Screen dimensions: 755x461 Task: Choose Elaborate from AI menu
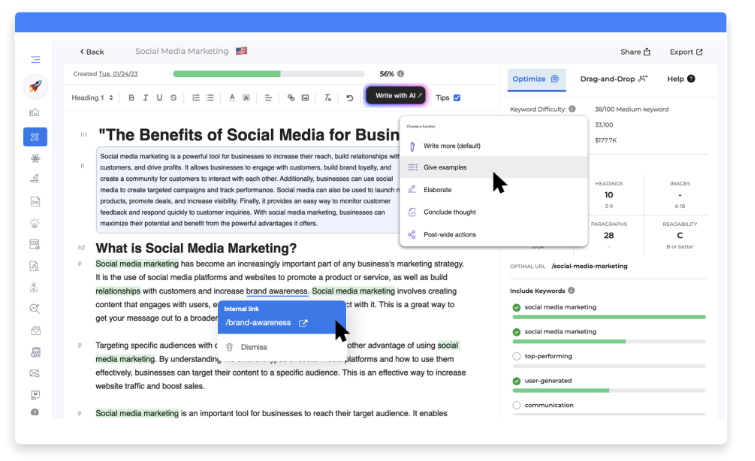(x=494, y=190)
